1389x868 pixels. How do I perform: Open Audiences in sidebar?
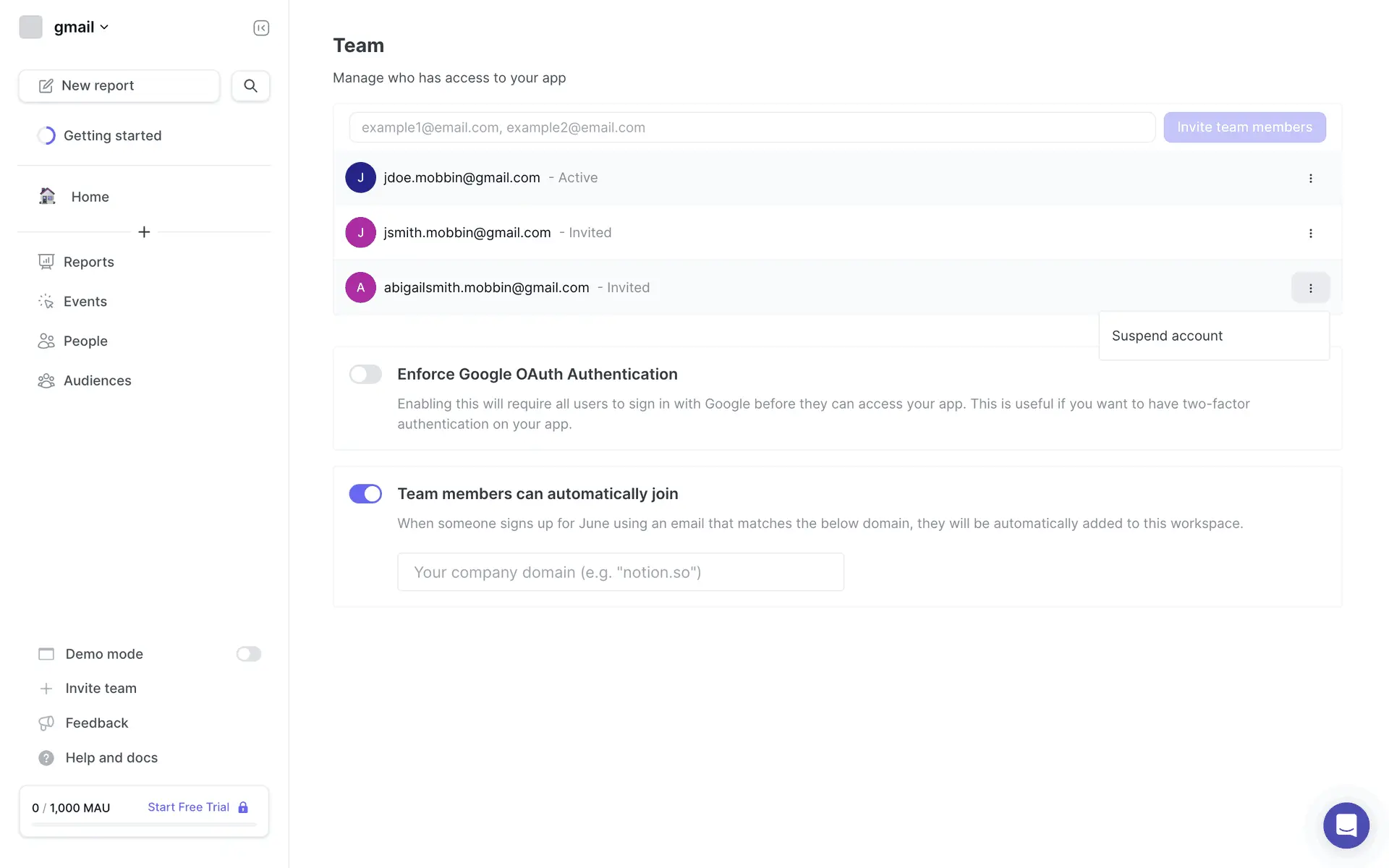[x=97, y=380]
